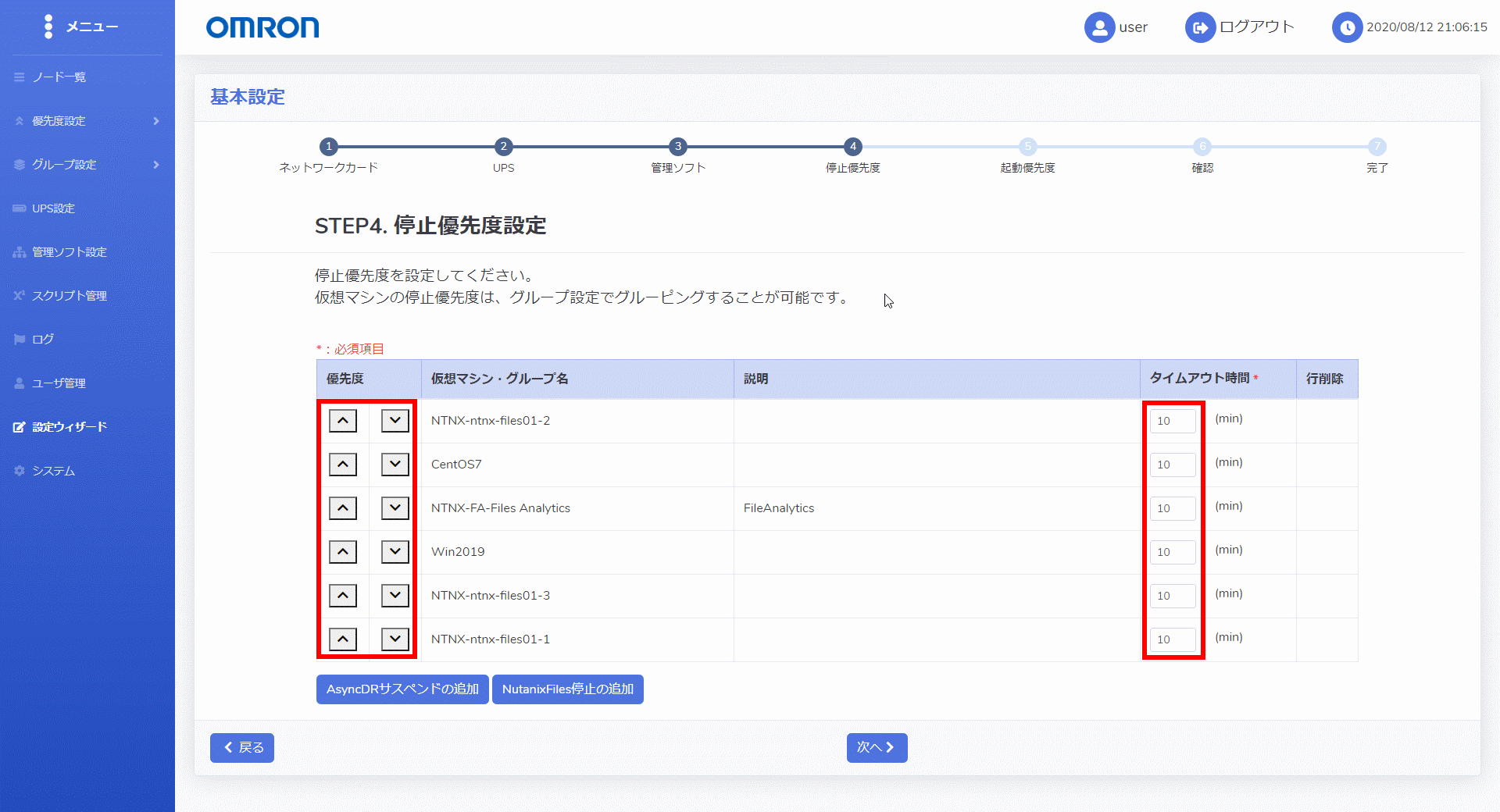The image size is (1500, 812).
Task: Click the 仮想マシン・グループ名 column header
Action: [577, 379]
